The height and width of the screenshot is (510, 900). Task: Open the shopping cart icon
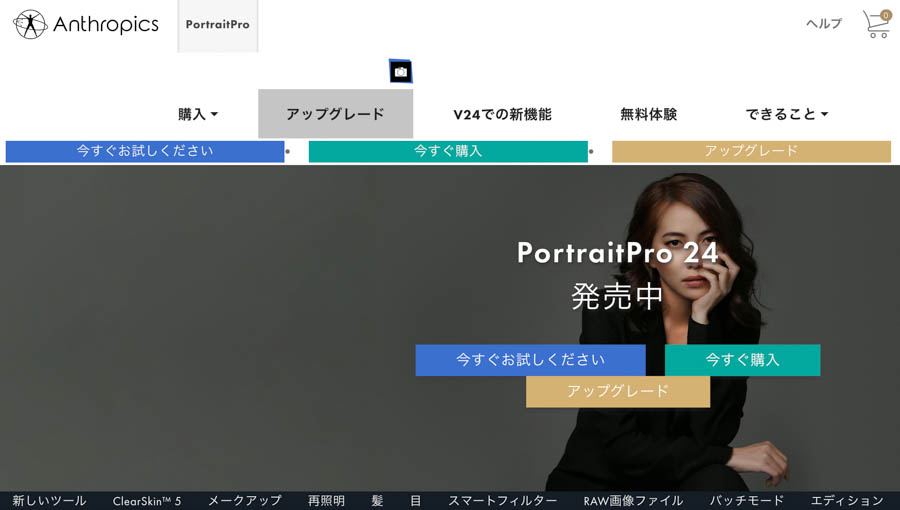coord(876,24)
